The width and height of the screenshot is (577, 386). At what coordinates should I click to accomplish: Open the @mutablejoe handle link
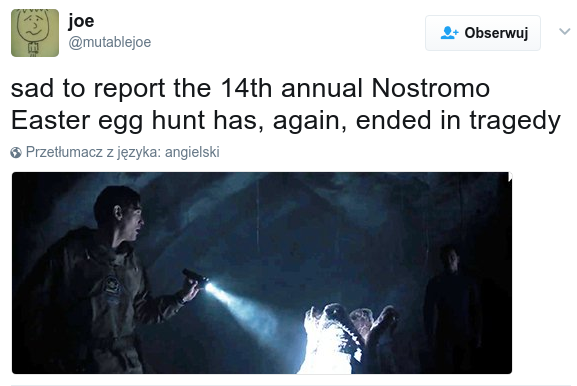[110, 42]
